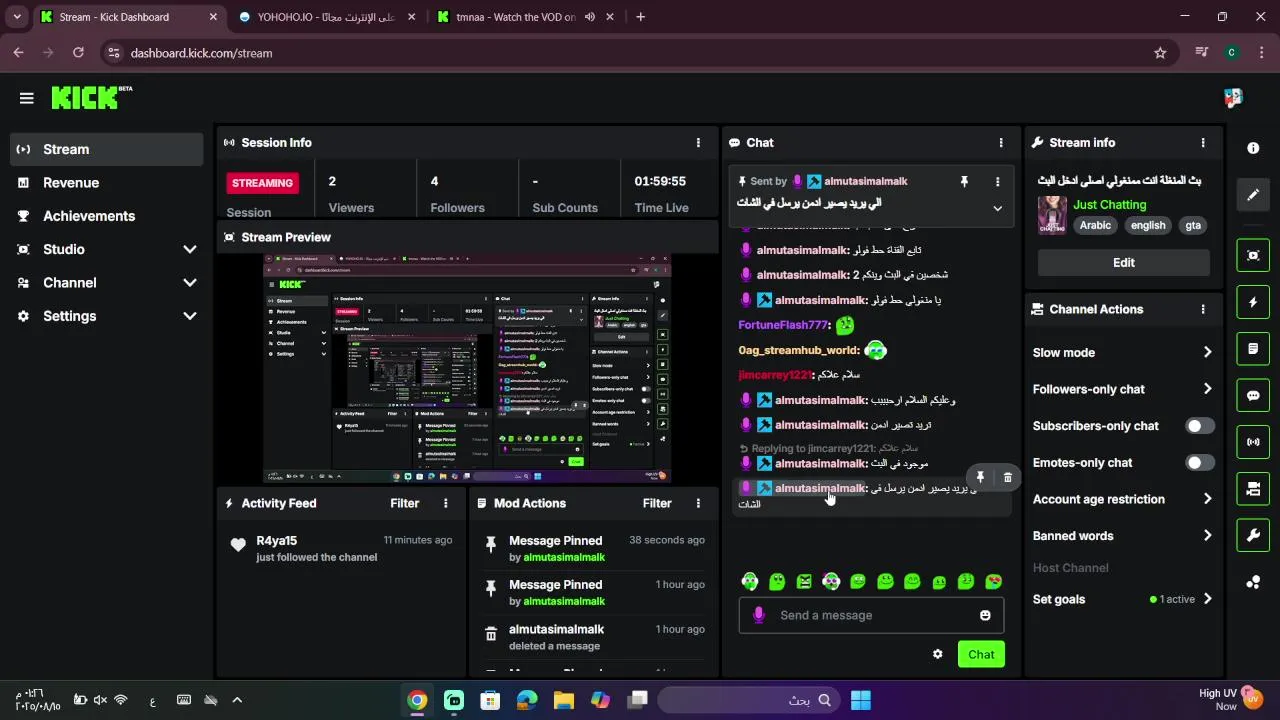Toggle the channel actions widget icon
The image size is (1280, 720).
(1253, 489)
